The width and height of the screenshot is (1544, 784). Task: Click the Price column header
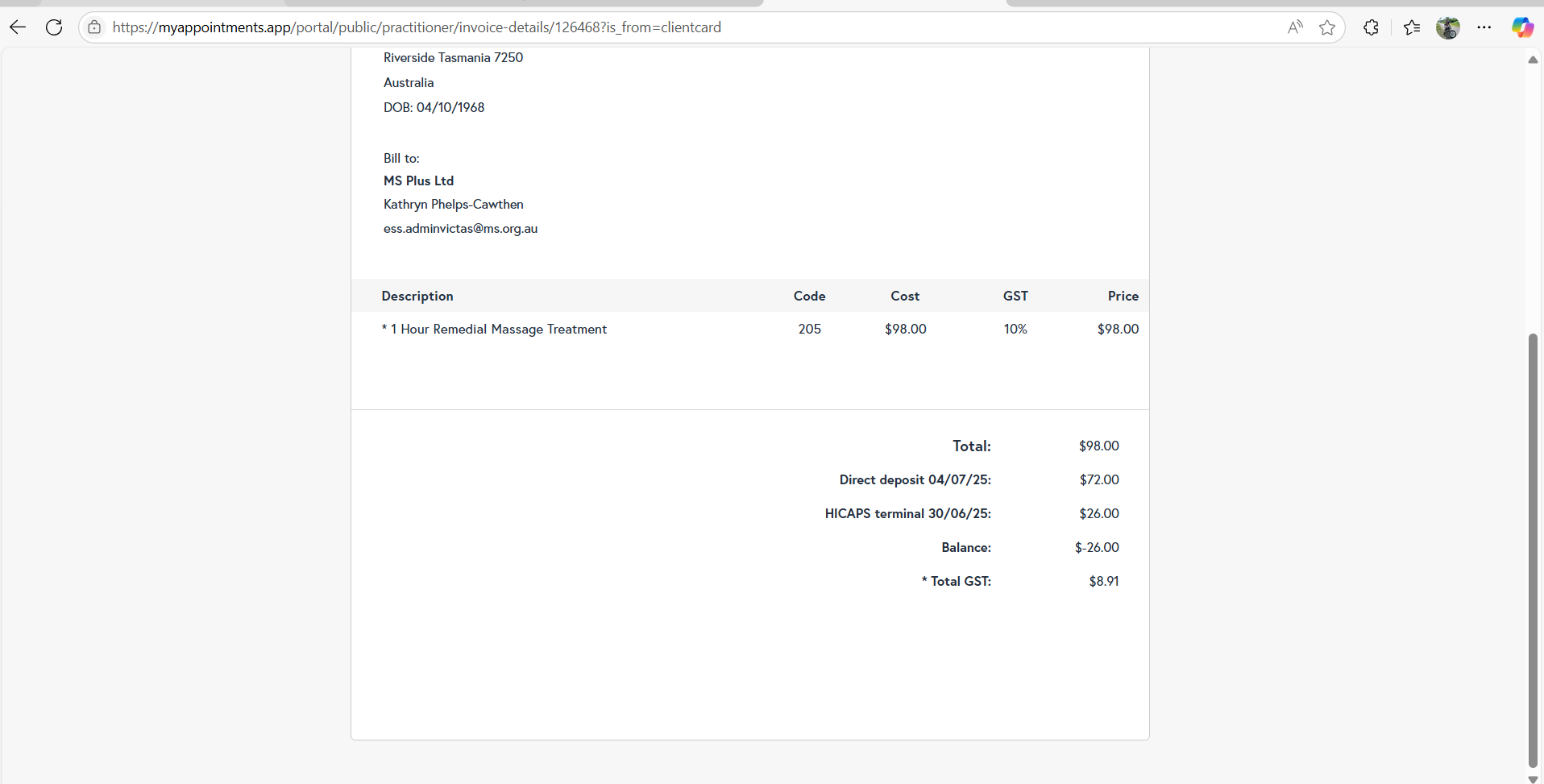coord(1123,297)
